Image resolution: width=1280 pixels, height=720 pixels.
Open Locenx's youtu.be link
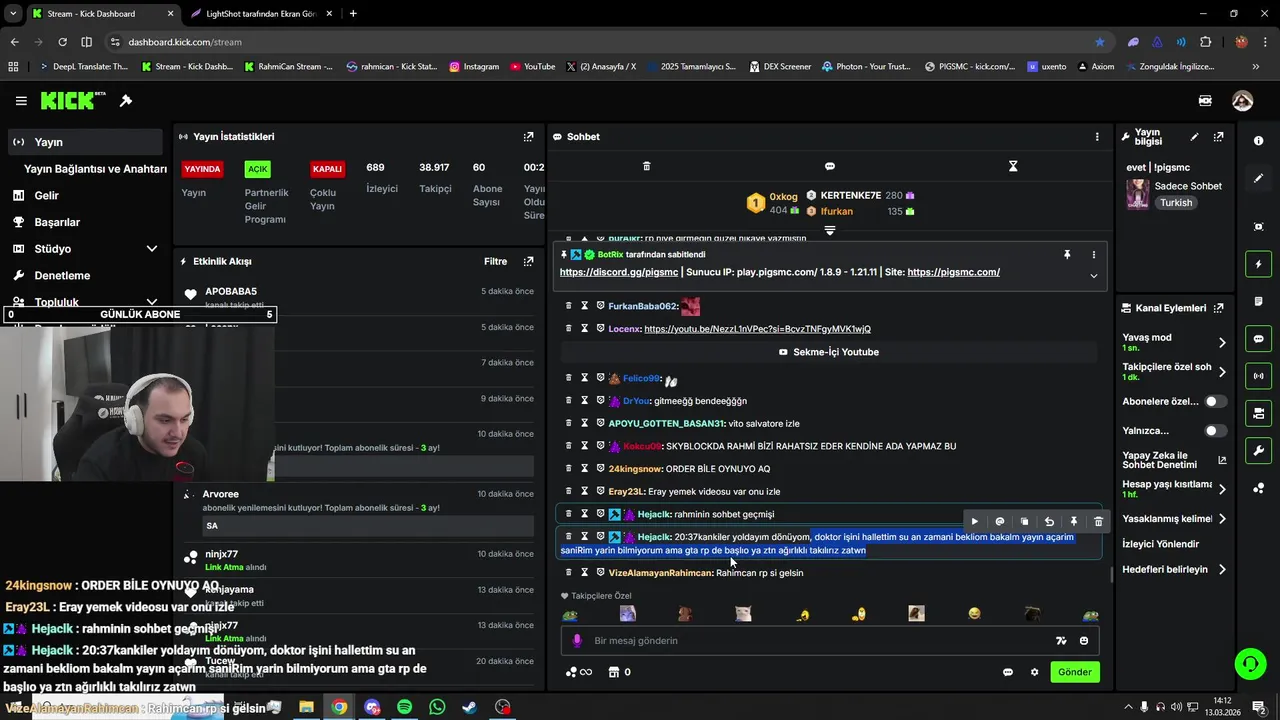click(x=757, y=329)
